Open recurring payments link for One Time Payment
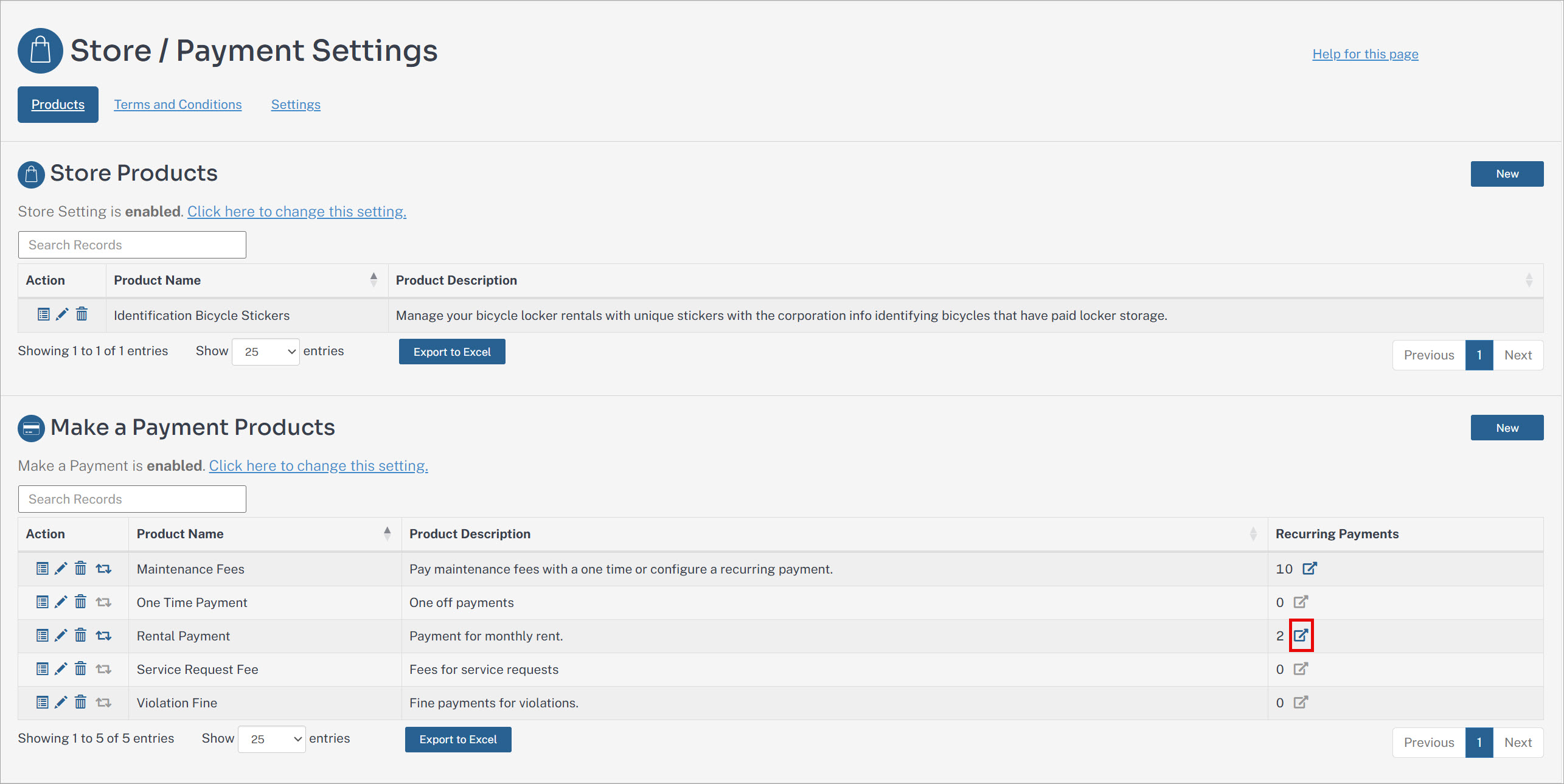This screenshot has height=784, width=1564. (x=1301, y=602)
